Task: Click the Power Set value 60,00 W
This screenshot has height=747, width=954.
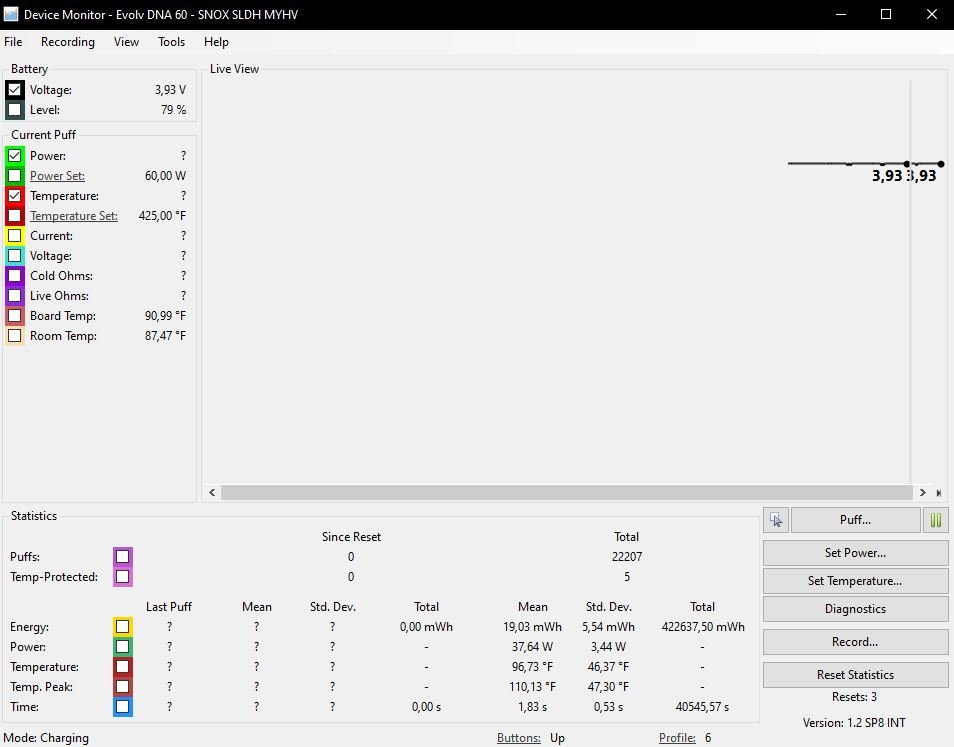Action: (165, 176)
